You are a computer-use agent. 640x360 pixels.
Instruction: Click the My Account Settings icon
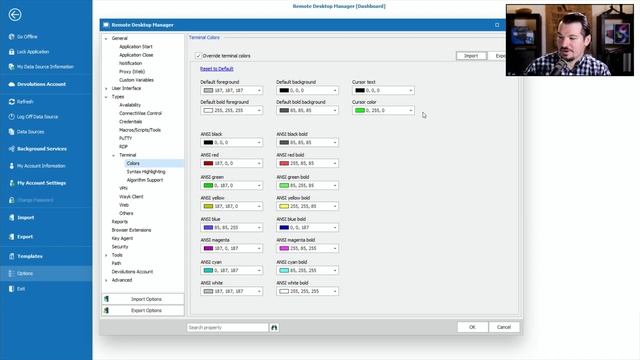point(11,183)
